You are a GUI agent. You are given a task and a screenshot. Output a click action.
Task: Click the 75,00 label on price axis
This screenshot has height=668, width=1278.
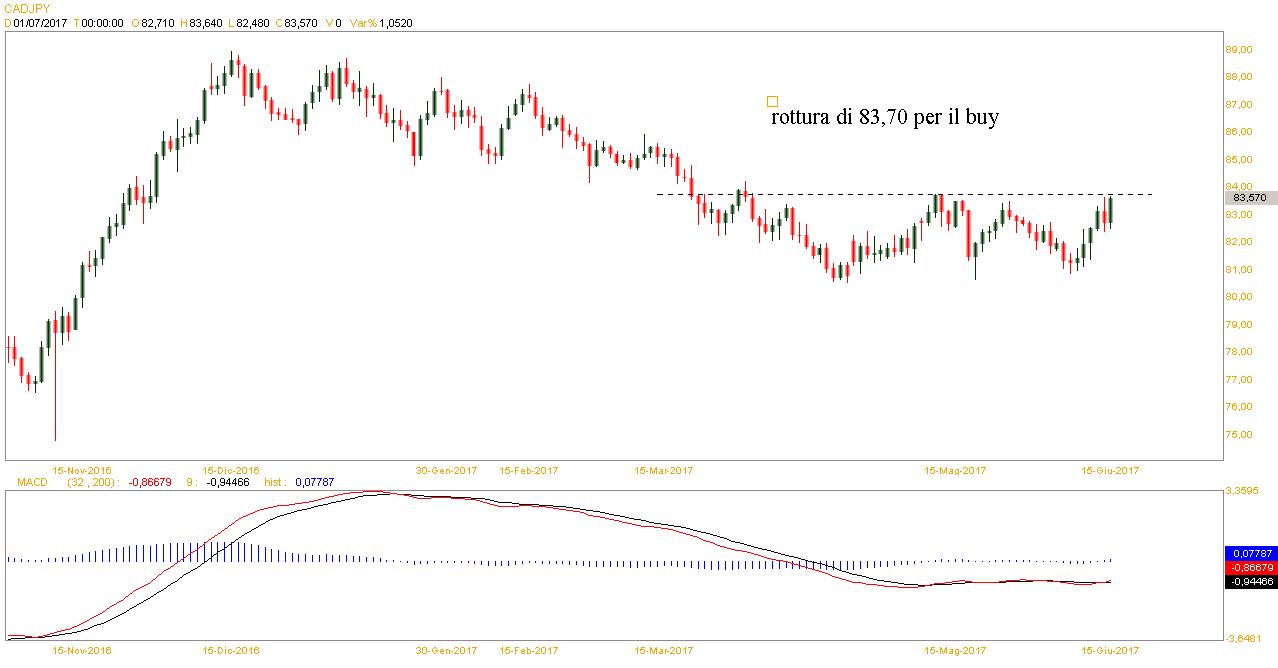1244,435
